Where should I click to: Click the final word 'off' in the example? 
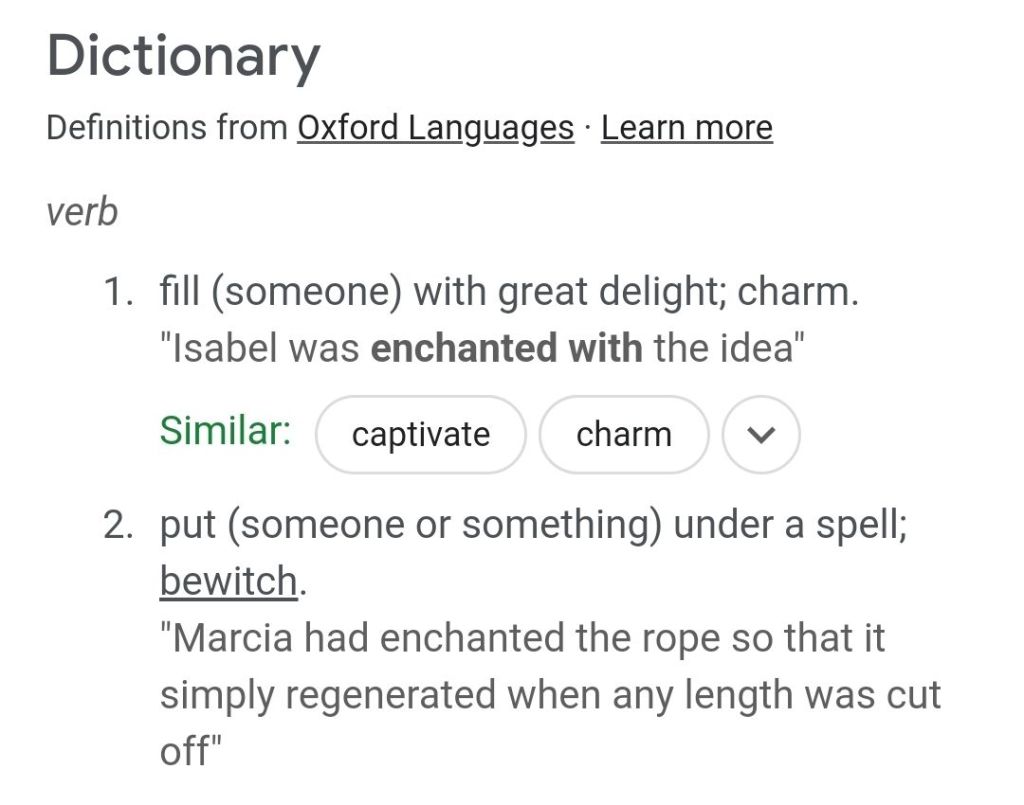tap(185, 751)
